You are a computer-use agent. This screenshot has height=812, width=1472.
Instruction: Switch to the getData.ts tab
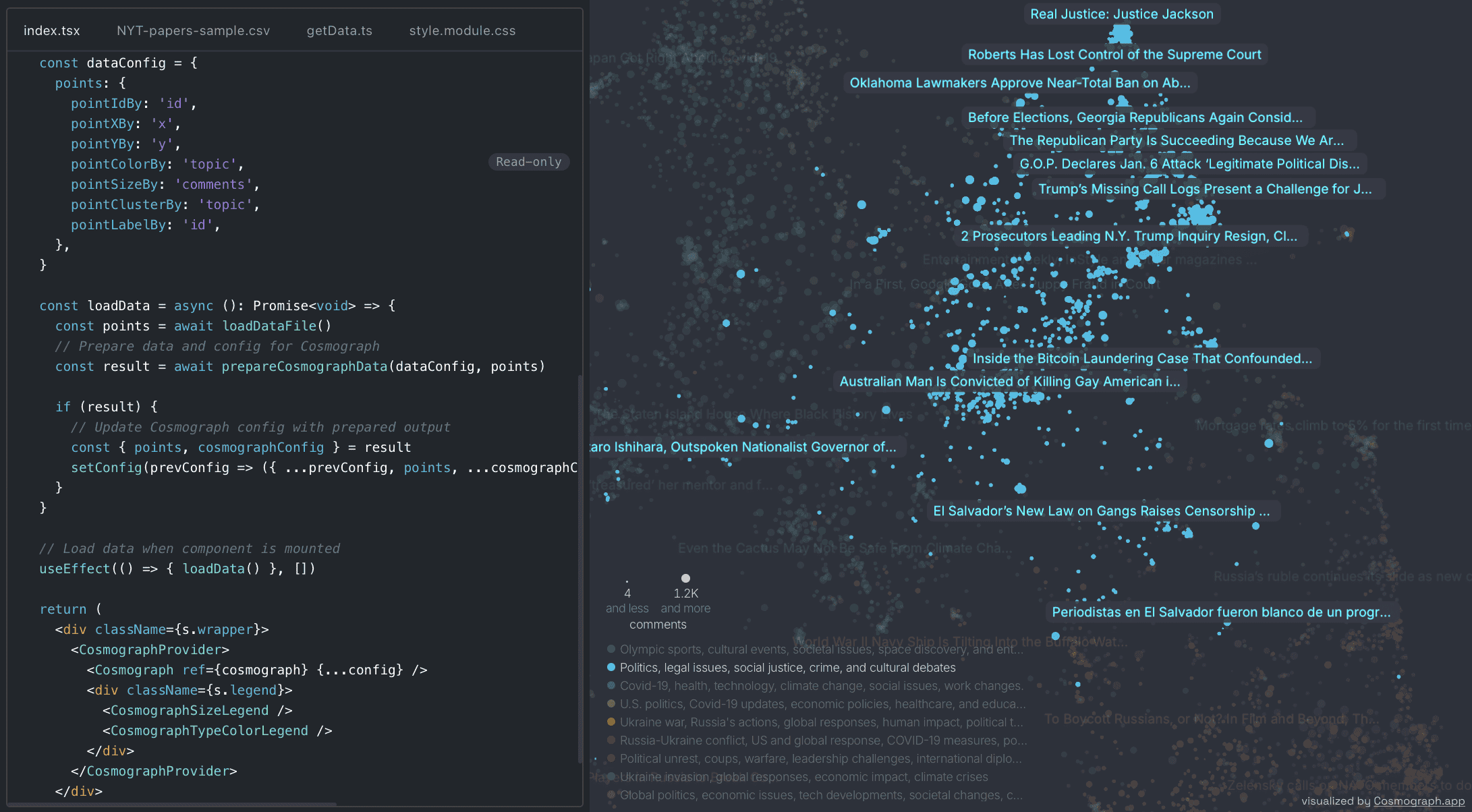point(339,30)
